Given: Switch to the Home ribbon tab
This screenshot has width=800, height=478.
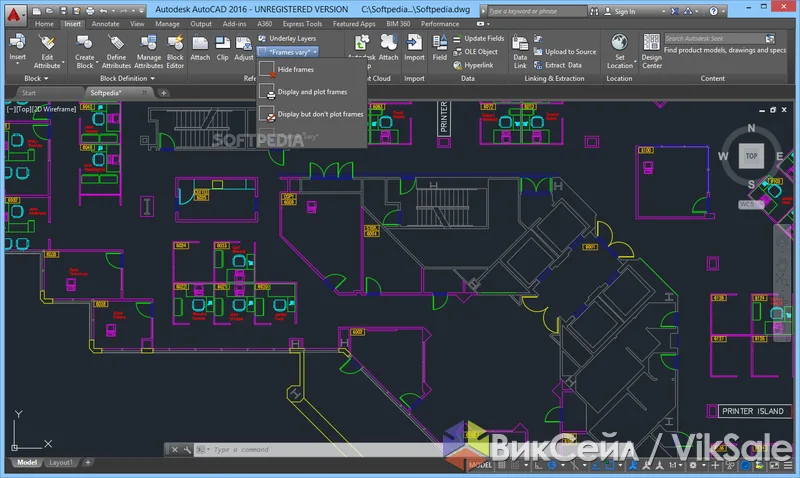Looking at the screenshot, I should (x=44, y=24).
